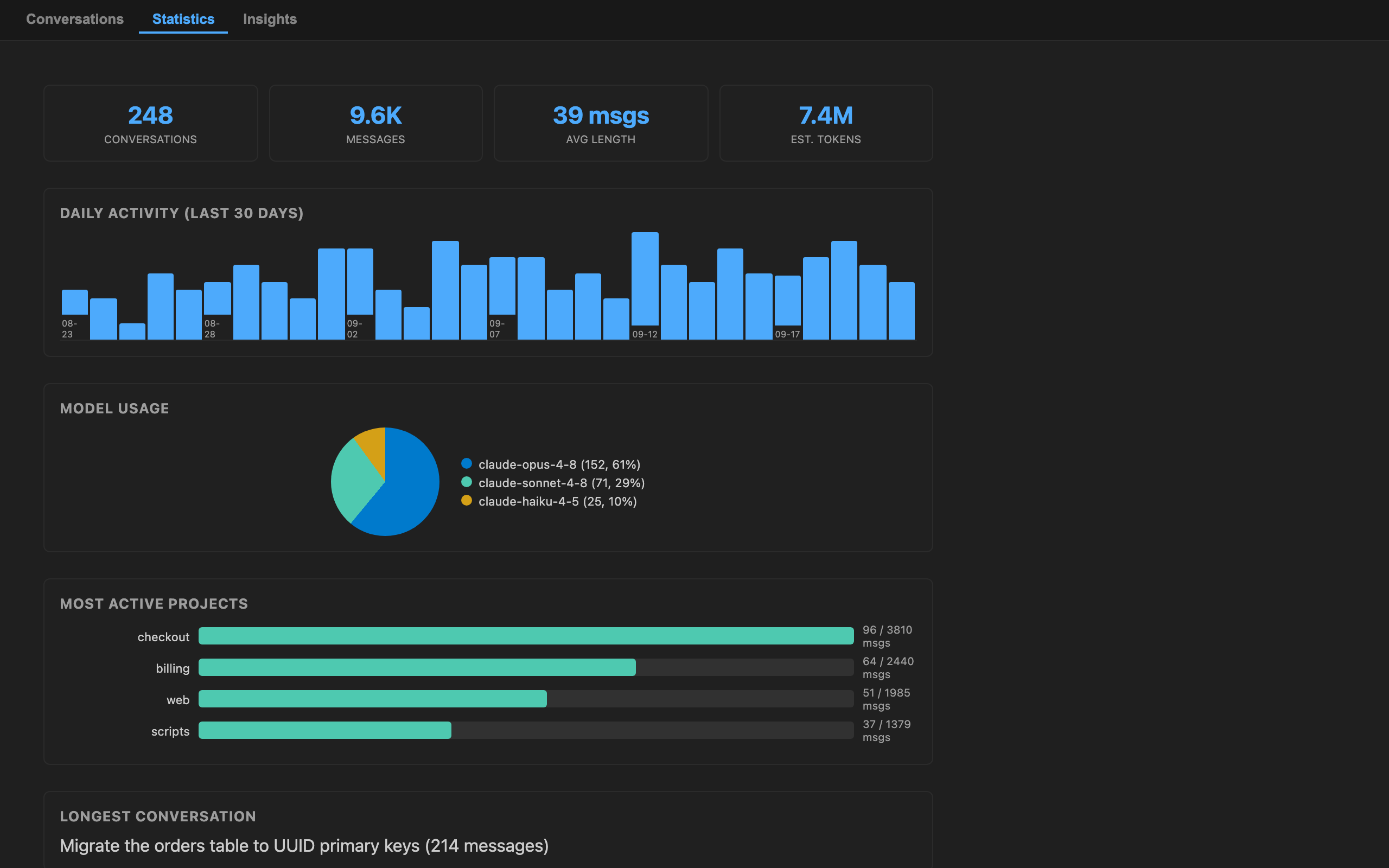Click the 9.6K Messages stat card
The height and width of the screenshot is (868, 1389).
(x=375, y=124)
